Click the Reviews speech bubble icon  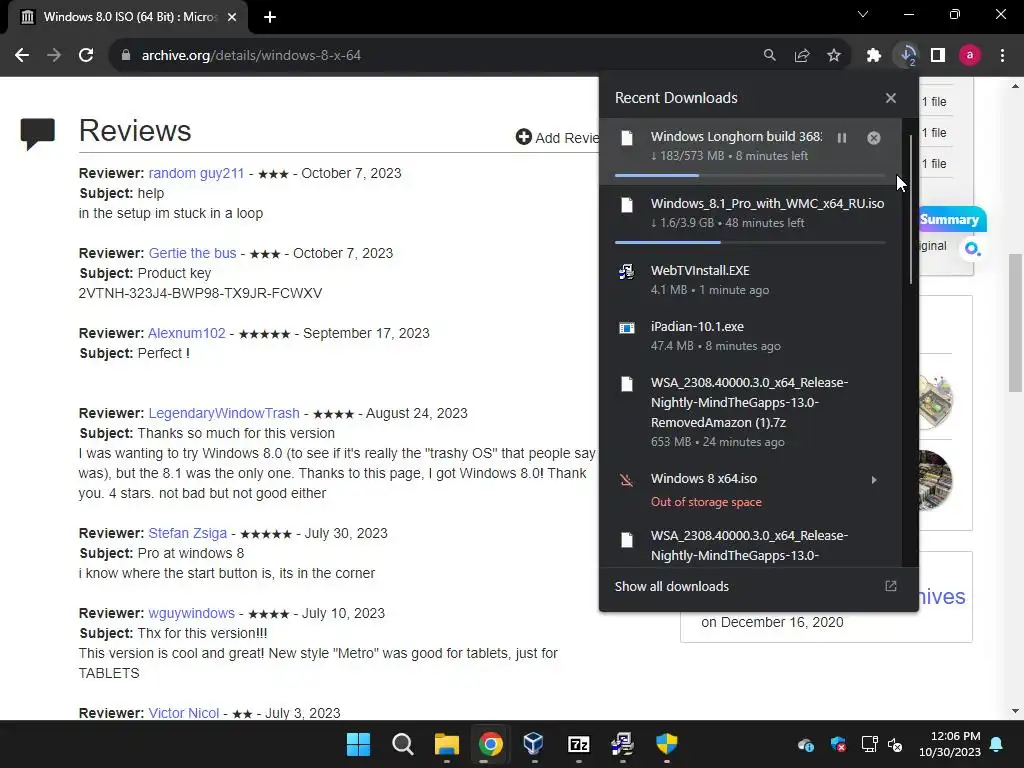(x=37, y=134)
